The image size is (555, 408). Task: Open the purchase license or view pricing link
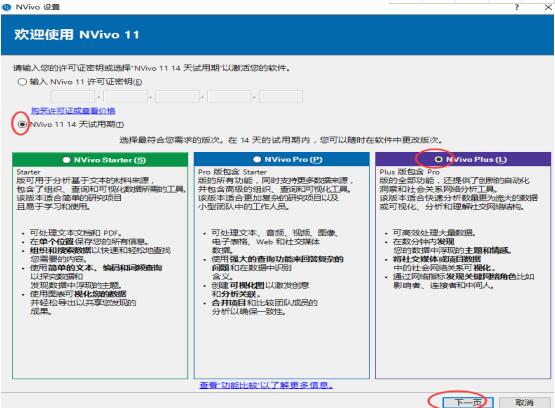click(73, 111)
